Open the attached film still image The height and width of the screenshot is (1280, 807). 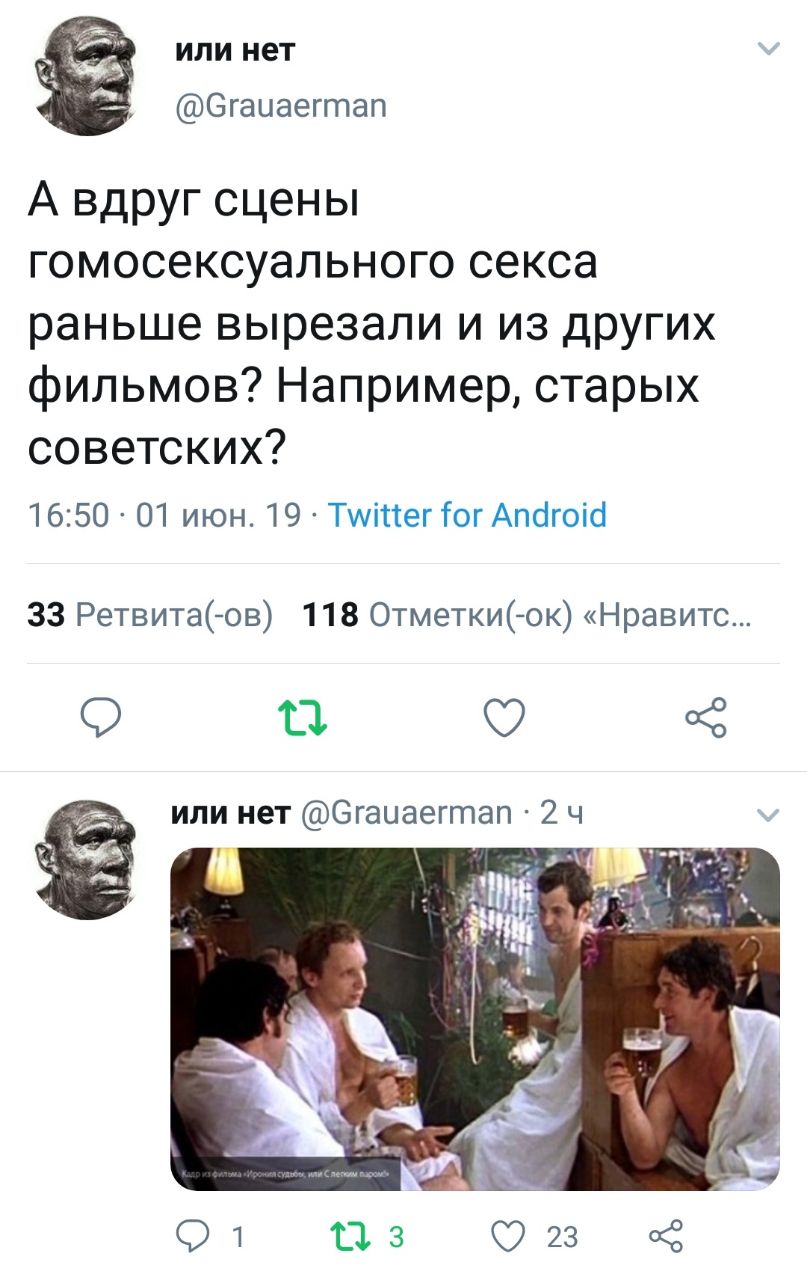pyautogui.click(x=475, y=1018)
